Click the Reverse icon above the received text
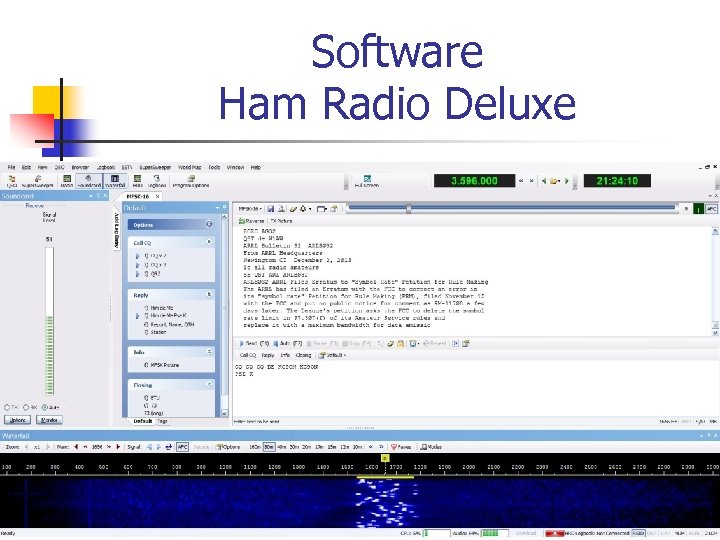The image size is (720, 540). click(251, 221)
